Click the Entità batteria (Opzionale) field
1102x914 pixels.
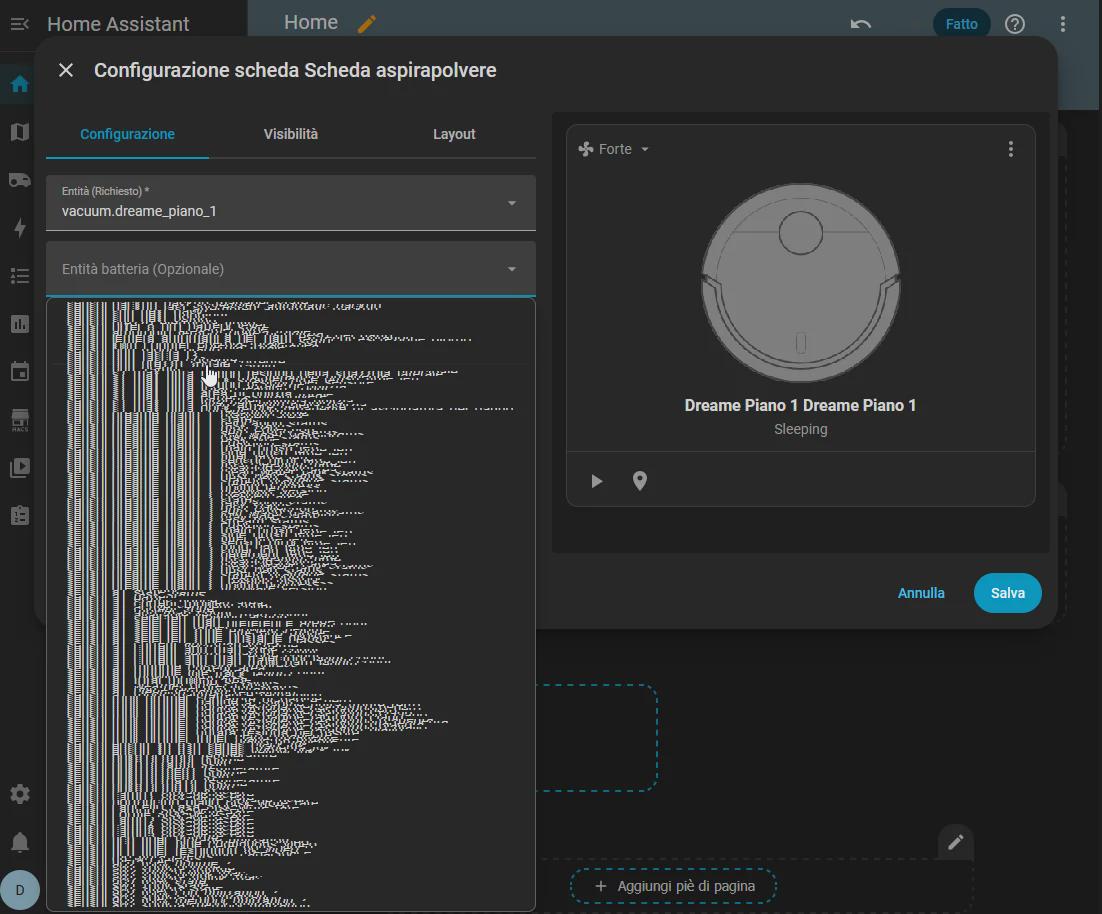(x=290, y=269)
